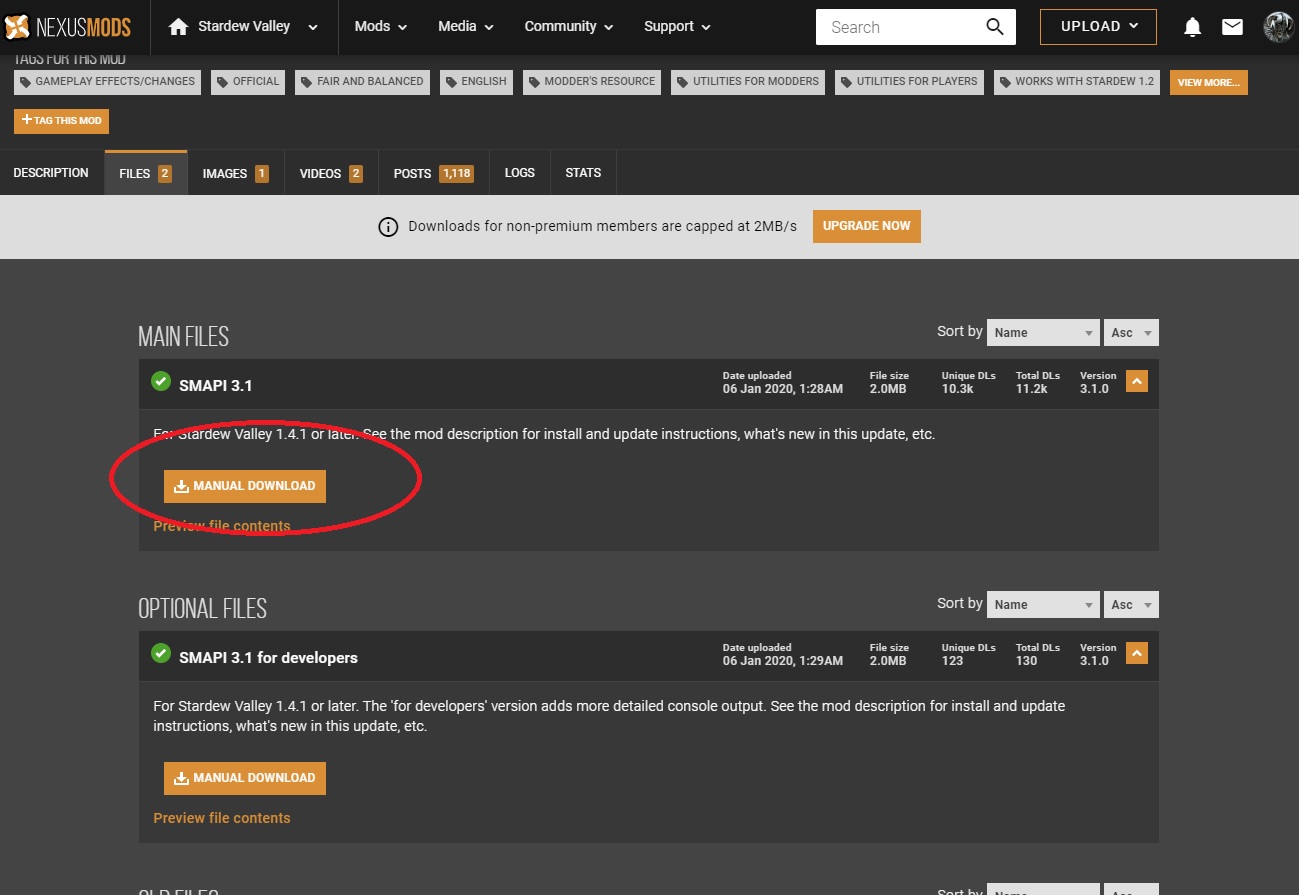Screen dimensions: 1299x895
Task: Click the Gameplay Effects/Changes tag
Action: click(x=107, y=82)
